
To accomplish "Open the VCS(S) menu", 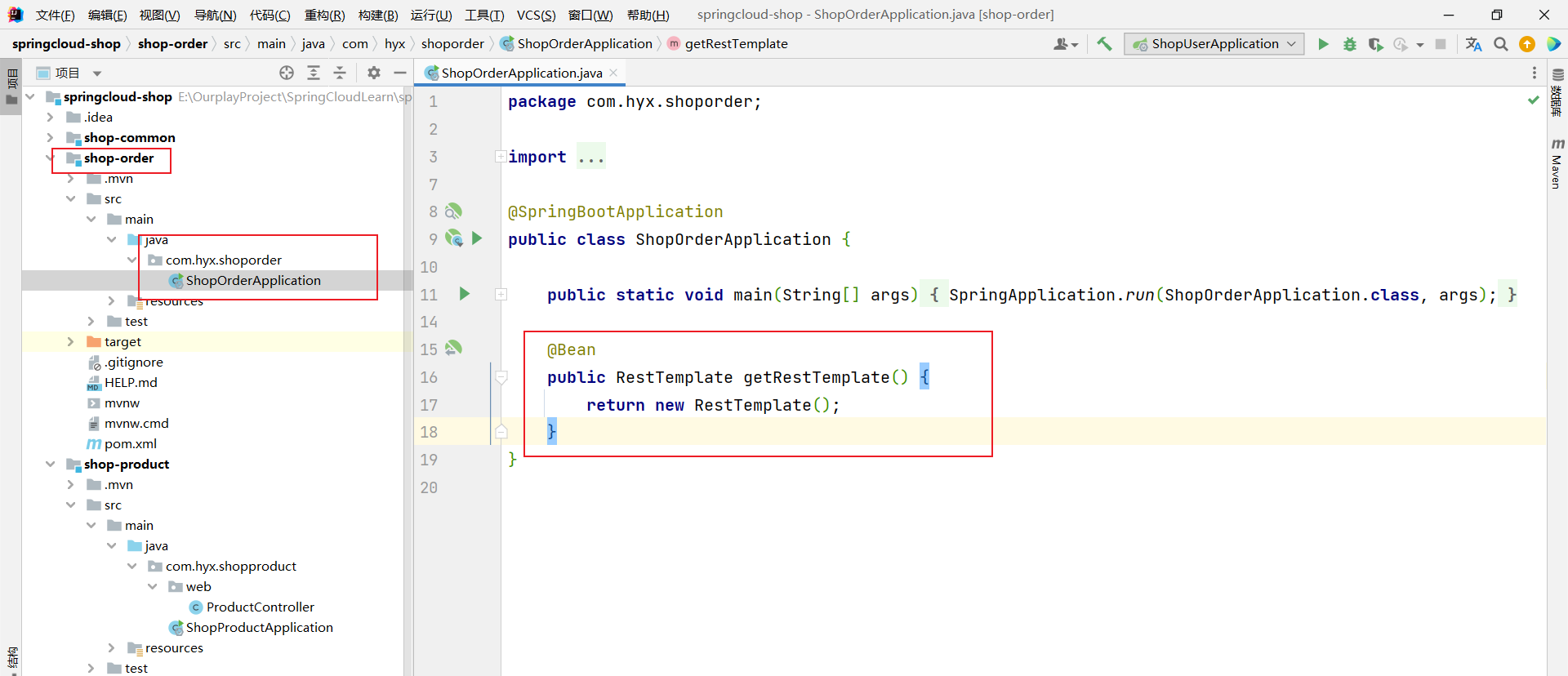I will point(536,15).
